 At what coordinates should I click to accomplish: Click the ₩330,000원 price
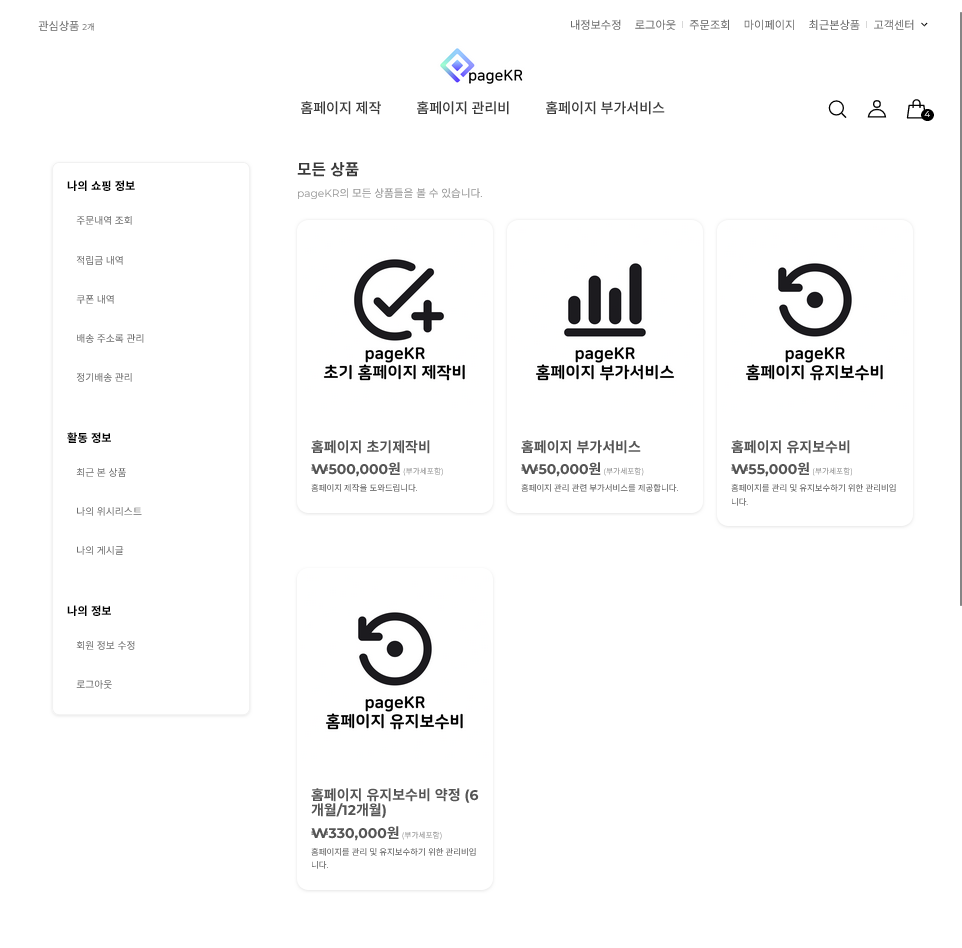pos(355,833)
